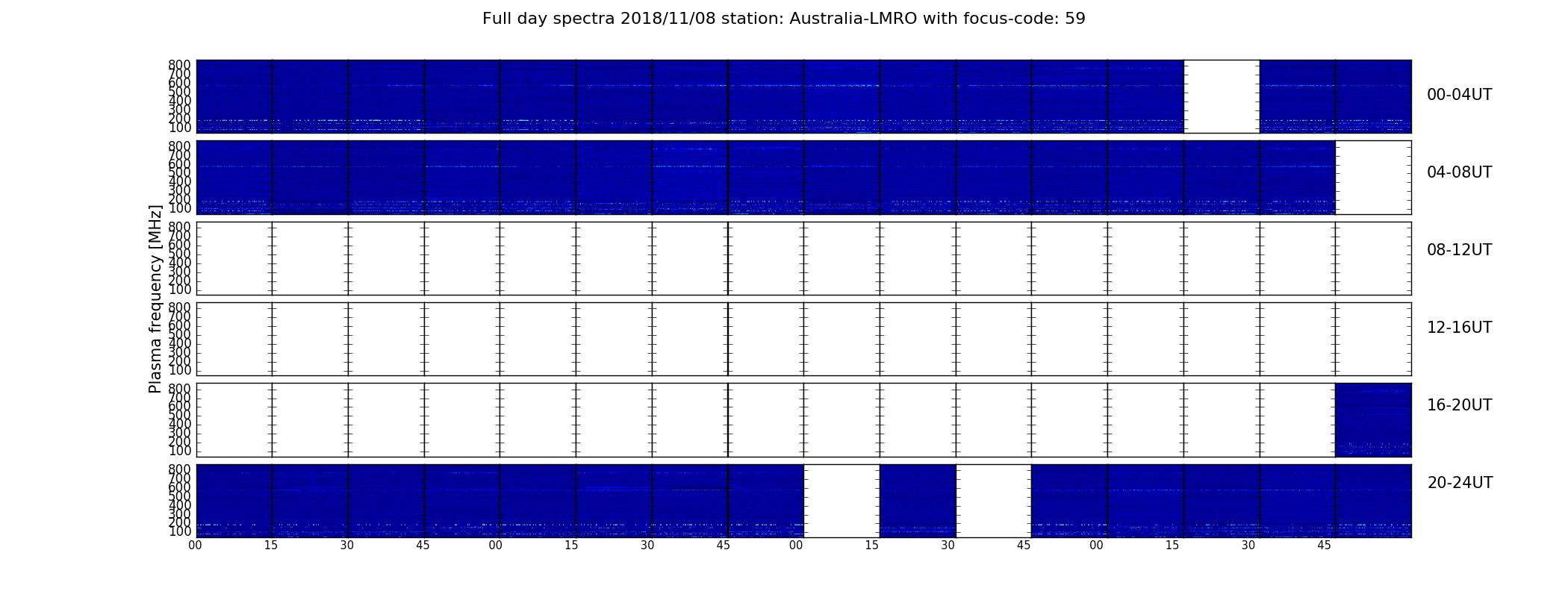Click the "100" tick label of the 16-20UT panel
This screenshot has width=1568, height=597.
(180, 451)
